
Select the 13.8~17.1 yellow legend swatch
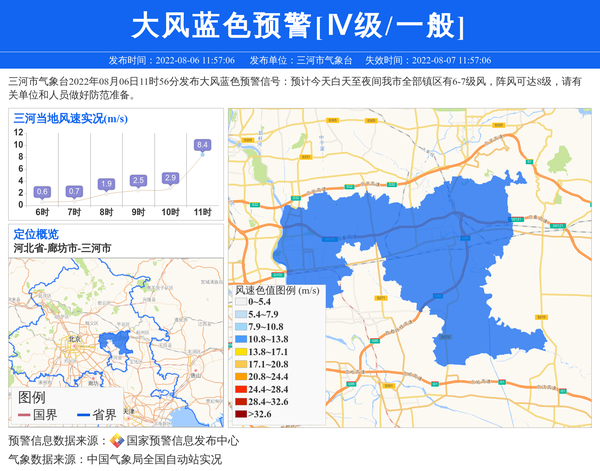[x=241, y=353]
